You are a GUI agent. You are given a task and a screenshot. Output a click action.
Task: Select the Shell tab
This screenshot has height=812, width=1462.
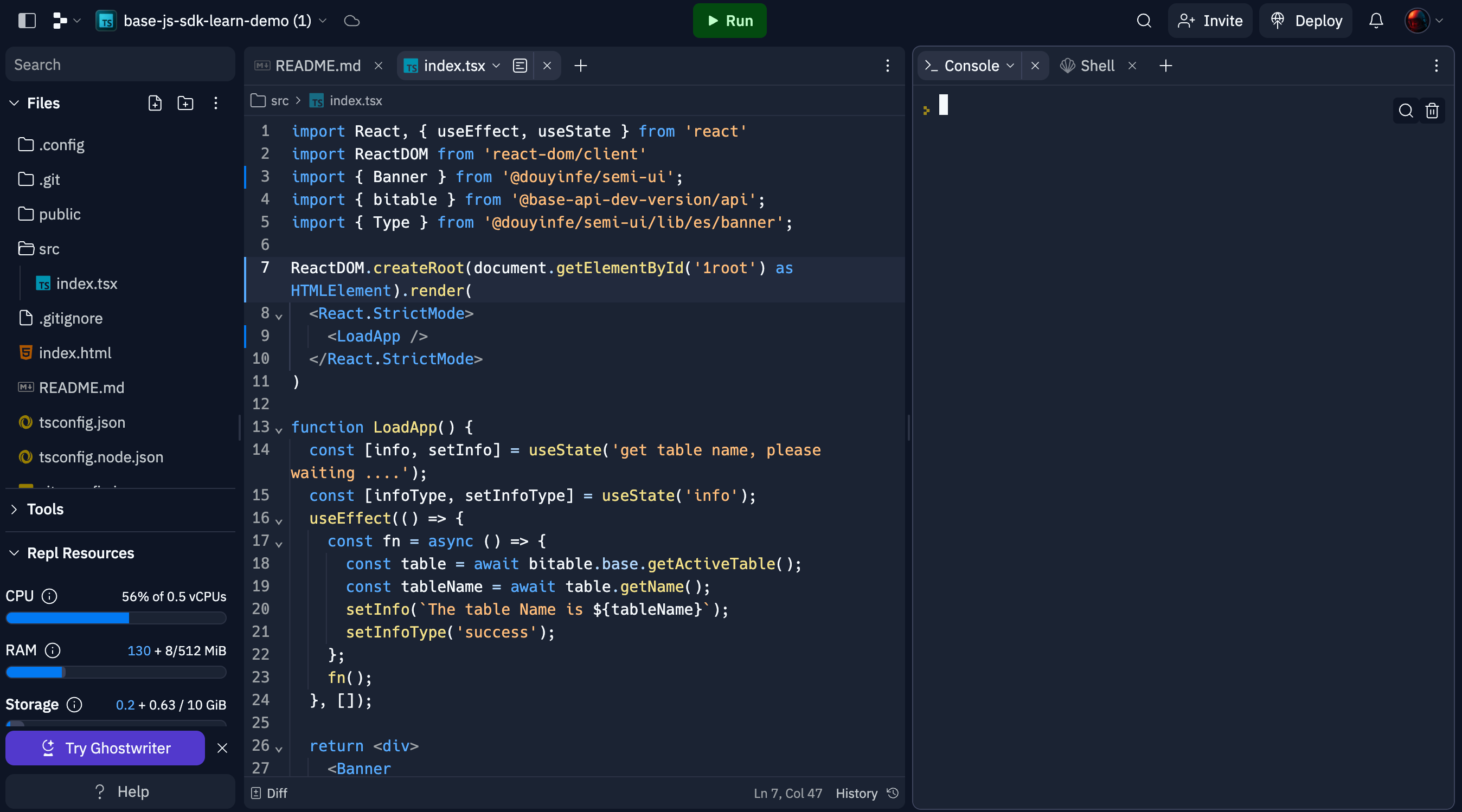click(x=1097, y=65)
